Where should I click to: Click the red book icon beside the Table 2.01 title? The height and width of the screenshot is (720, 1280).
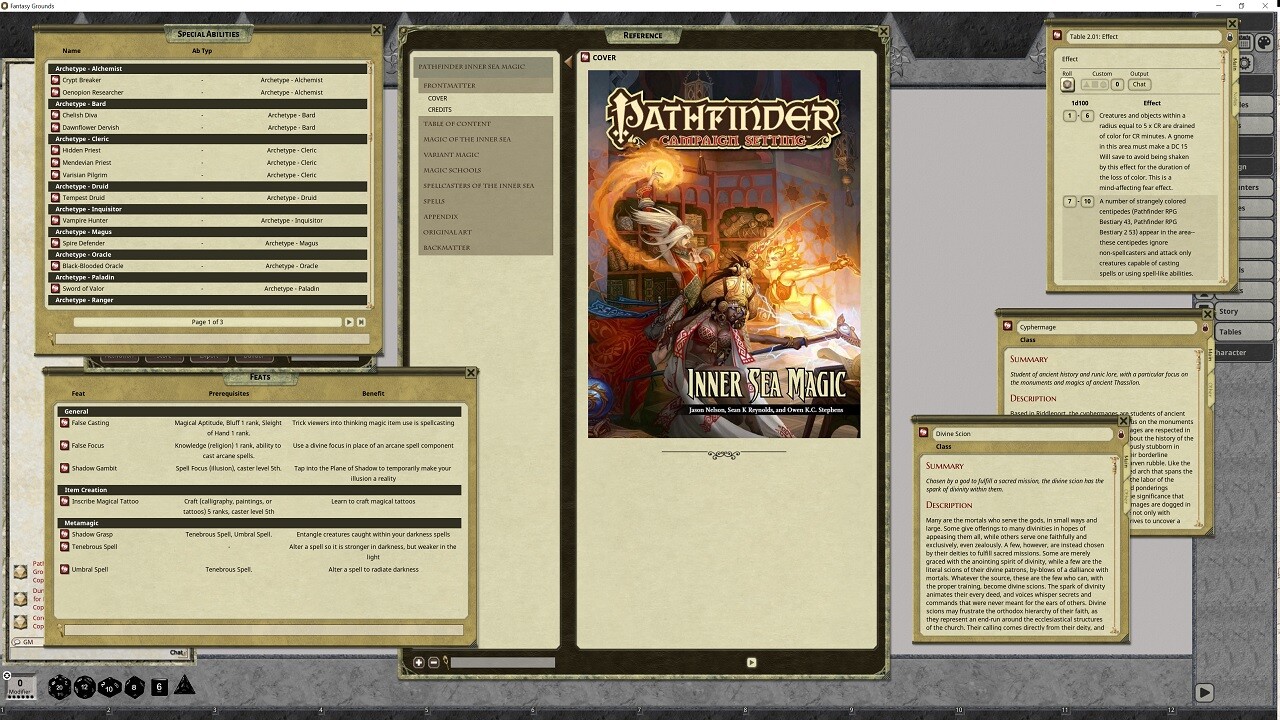1057,36
